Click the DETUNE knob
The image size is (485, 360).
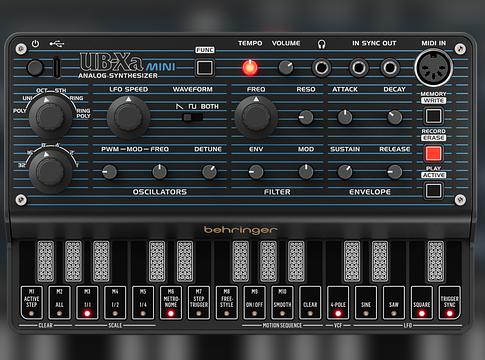pos(209,172)
